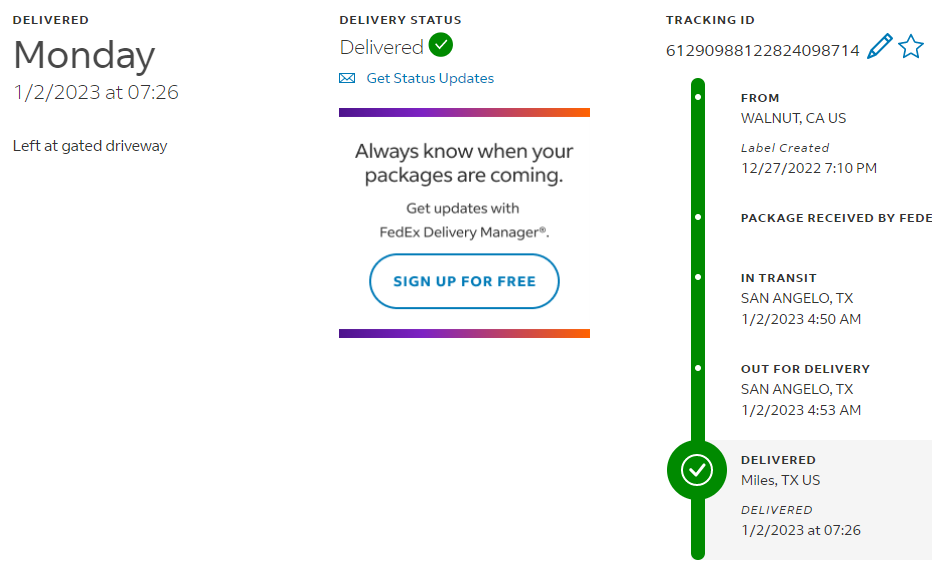Select the large delivered checkmark on timeline
932x566 pixels.
pos(696,469)
